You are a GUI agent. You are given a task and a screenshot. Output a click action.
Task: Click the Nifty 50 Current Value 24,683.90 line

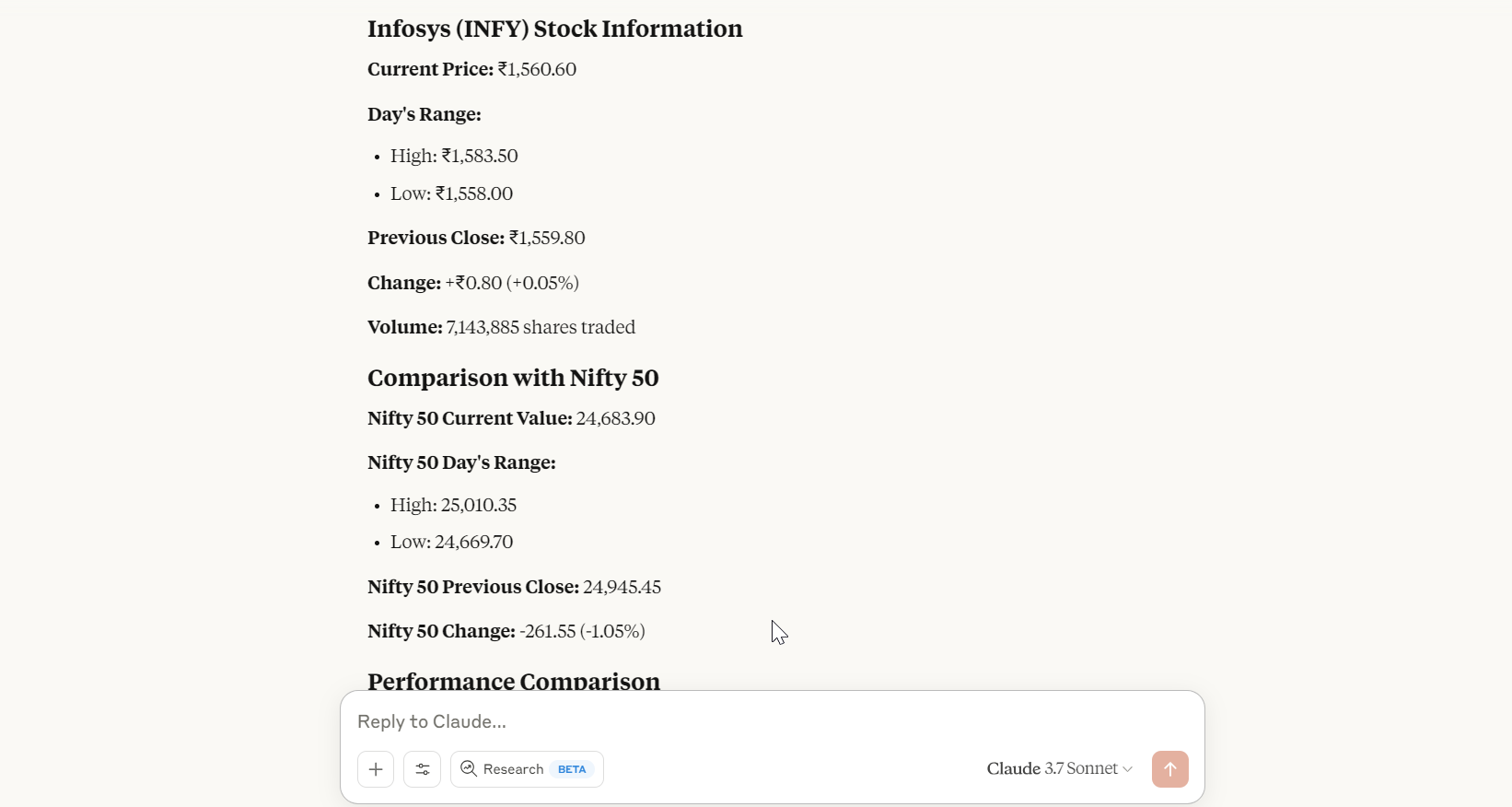[x=511, y=418]
